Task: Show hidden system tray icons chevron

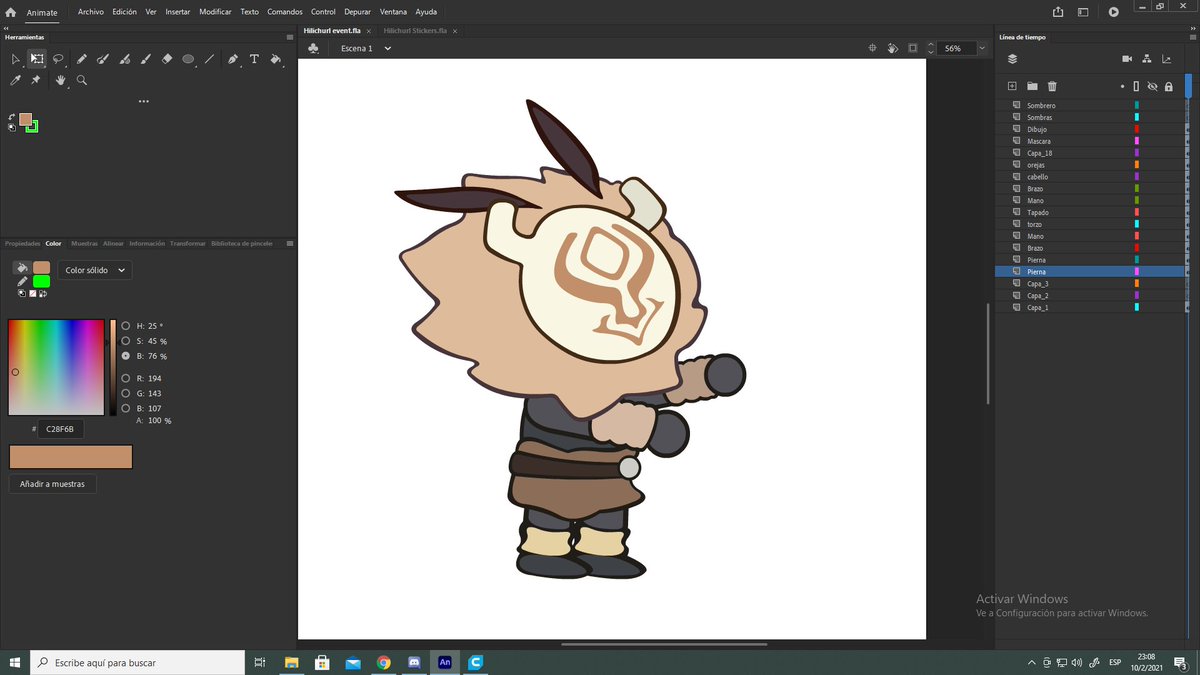Action: 1031,662
